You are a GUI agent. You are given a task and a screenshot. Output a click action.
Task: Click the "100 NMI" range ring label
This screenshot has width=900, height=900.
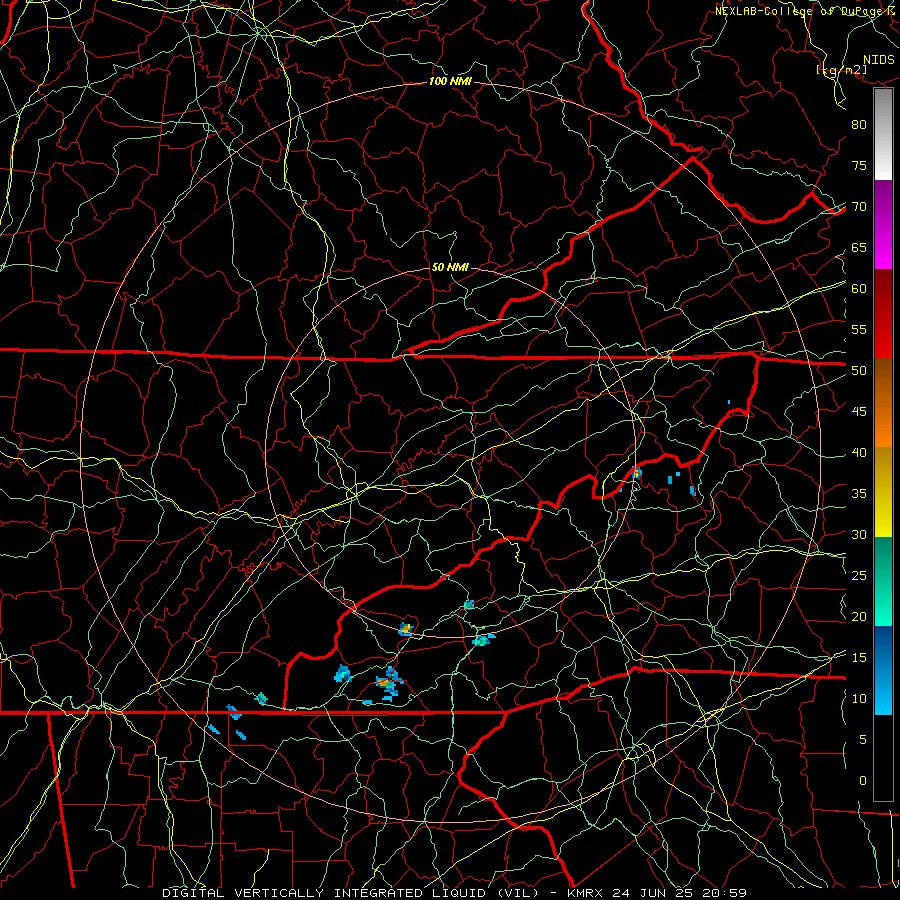(450, 82)
